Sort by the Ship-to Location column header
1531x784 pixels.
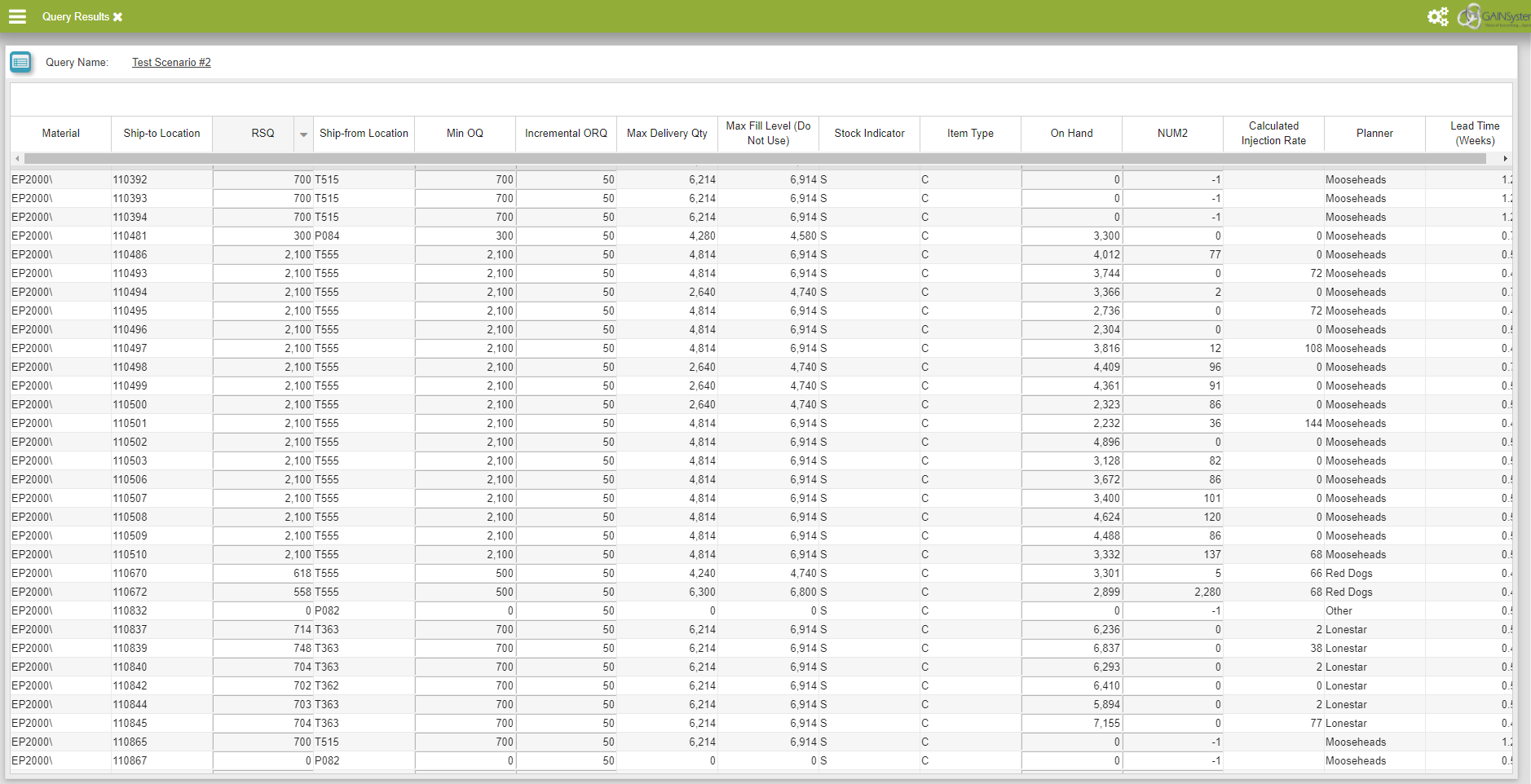[x=161, y=134]
